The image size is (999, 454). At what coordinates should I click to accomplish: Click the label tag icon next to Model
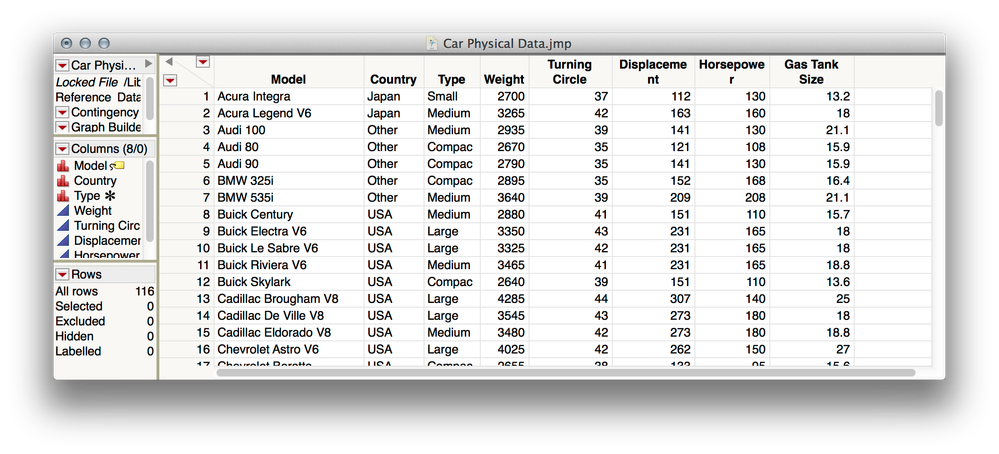(118, 166)
